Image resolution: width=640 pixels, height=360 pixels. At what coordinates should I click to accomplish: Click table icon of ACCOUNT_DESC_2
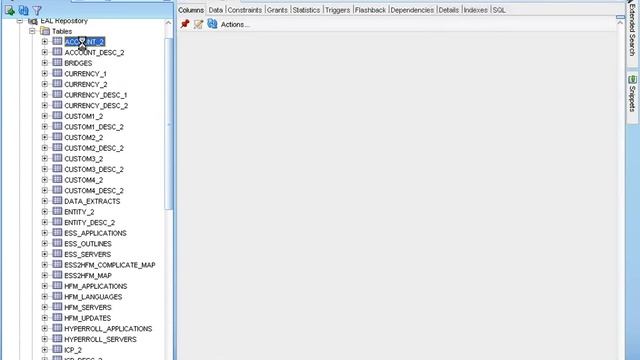click(x=58, y=52)
